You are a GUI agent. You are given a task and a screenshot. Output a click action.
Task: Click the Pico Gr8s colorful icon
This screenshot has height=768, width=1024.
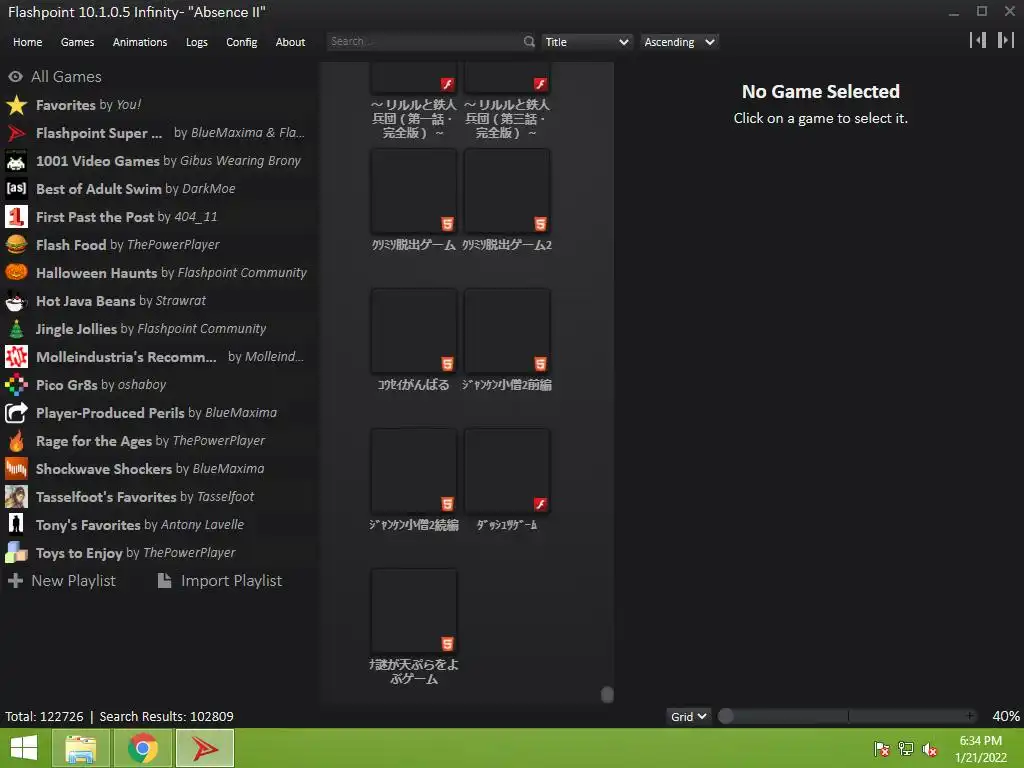pos(16,385)
